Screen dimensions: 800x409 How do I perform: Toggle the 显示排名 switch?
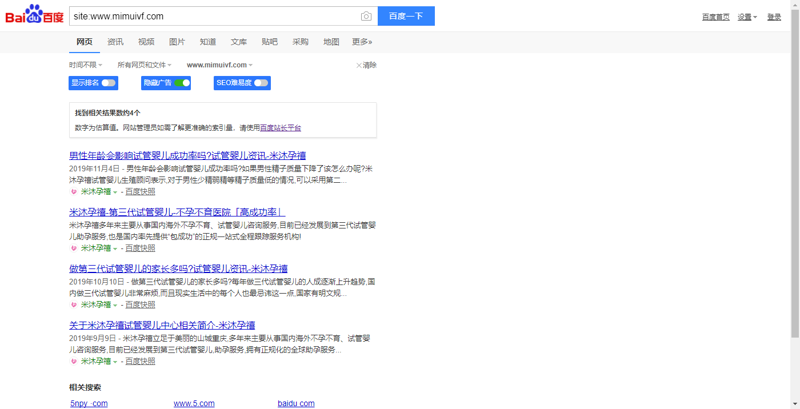pyautogui.click(x=108, y=83)
